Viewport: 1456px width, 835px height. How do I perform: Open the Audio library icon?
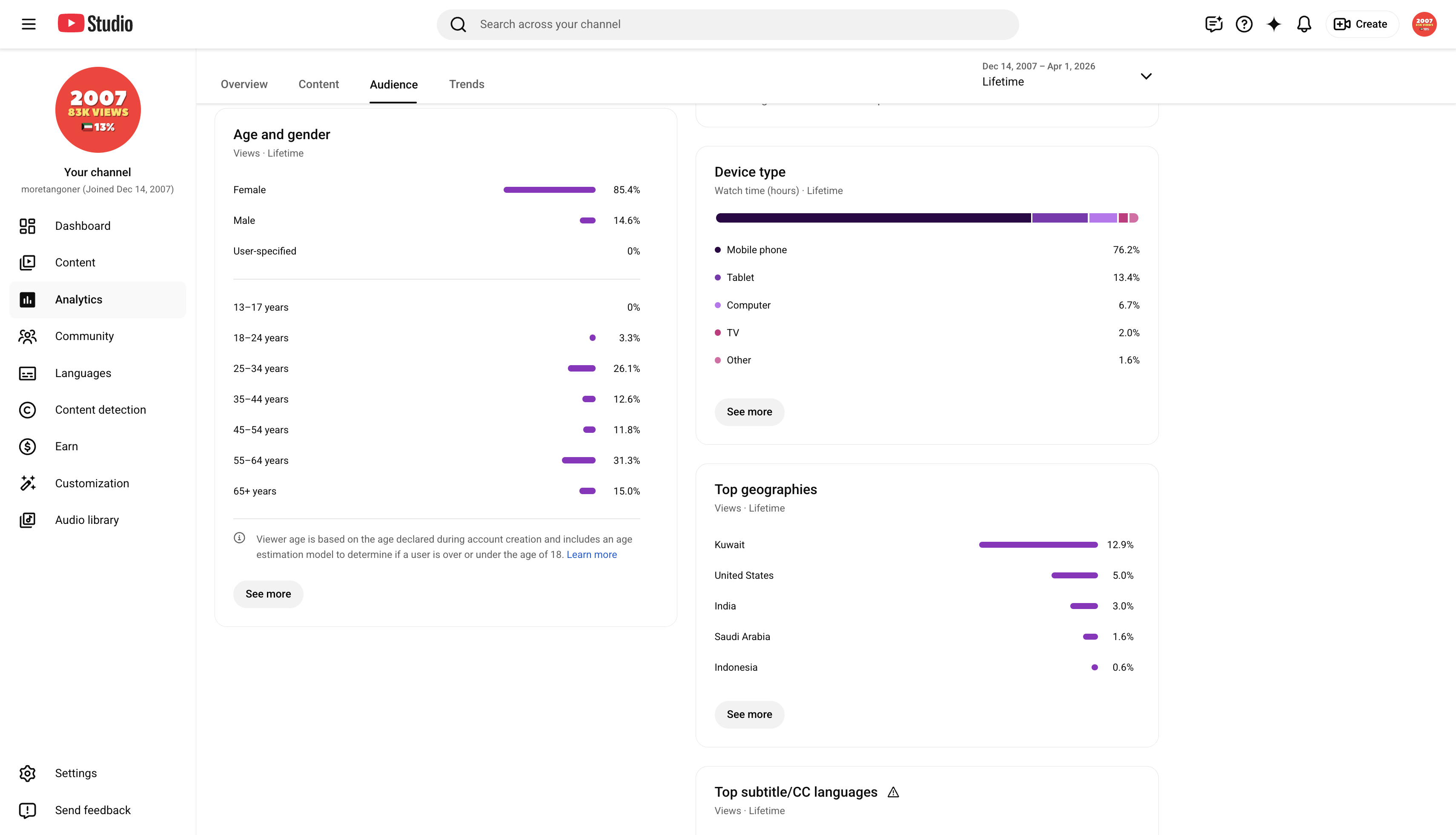(x=28, y=520)
